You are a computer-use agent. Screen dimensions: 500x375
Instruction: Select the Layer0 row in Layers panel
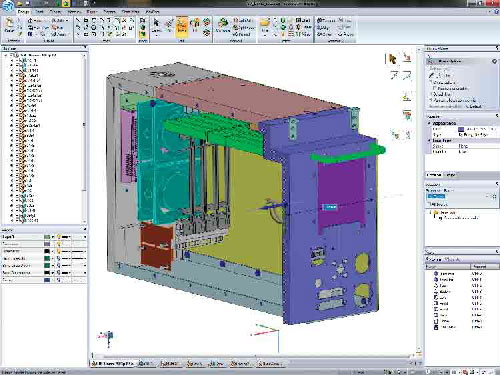44,237
